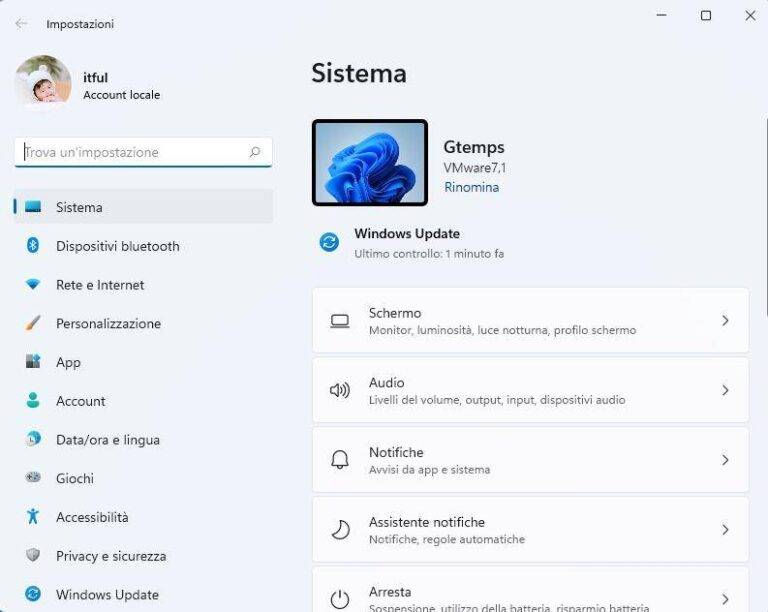Click the Bluetooth icon in sidebar
This screenshot has height=612, width=768.
point(33,245)
